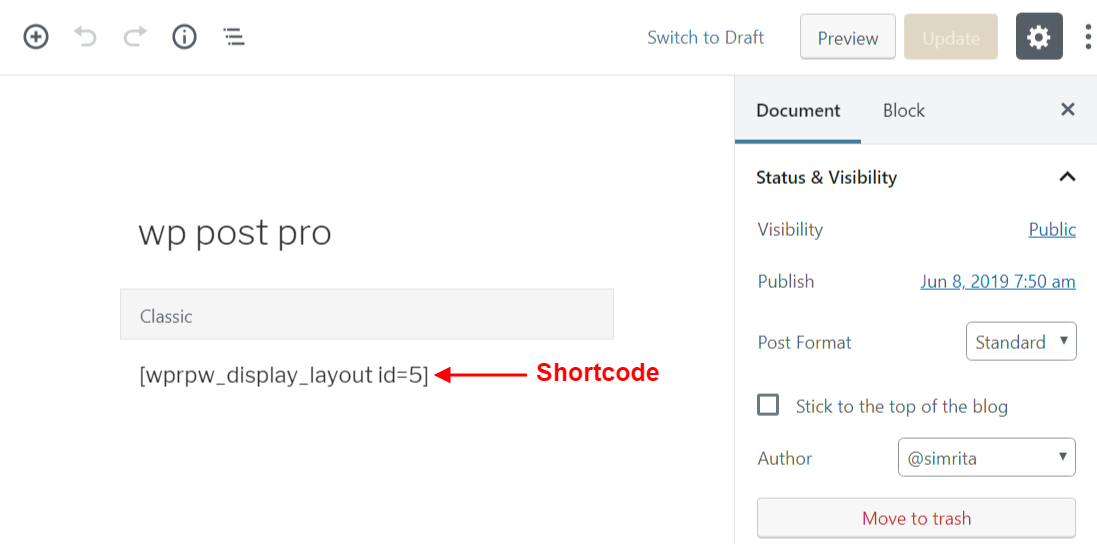
Task: Click the Move to trash button
Action: click(916, 518)
